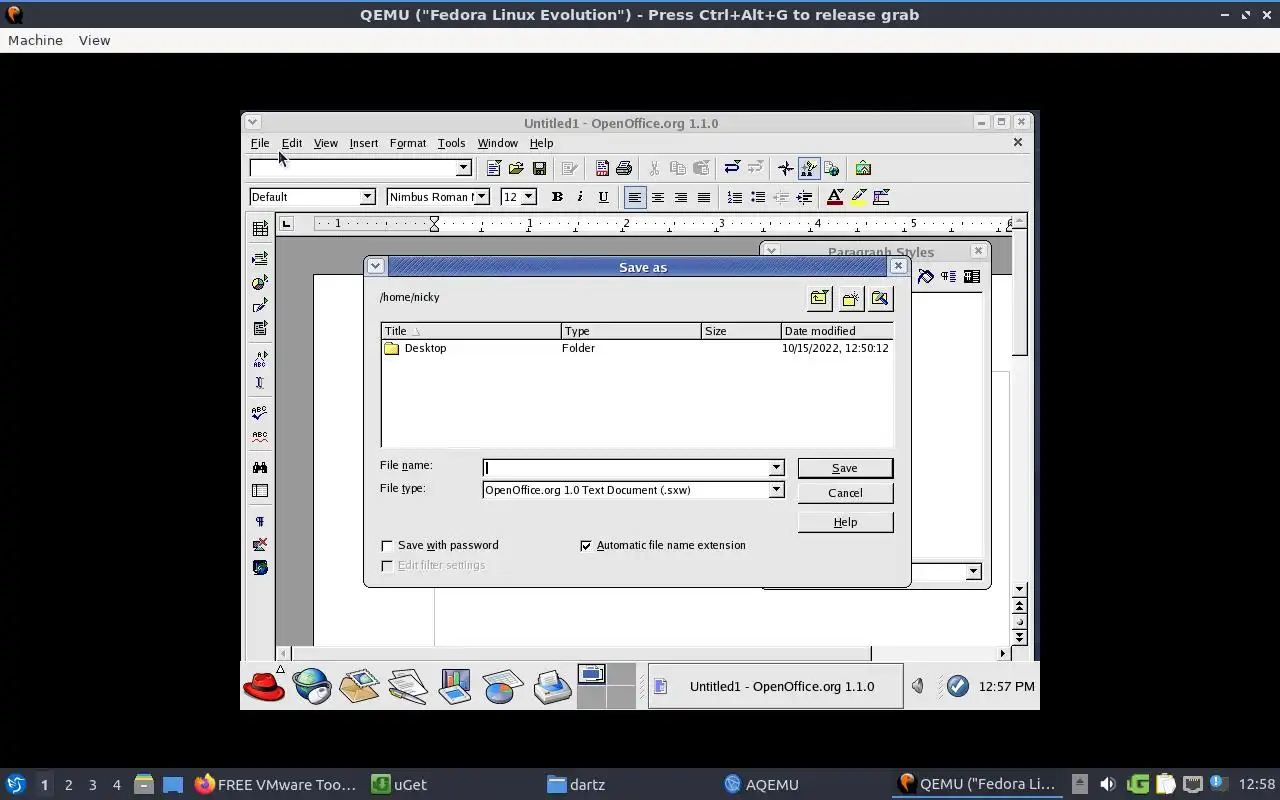Untick Automatic file name extension checkbox
Screen dimensions: 1280x800
tap(586, 546)
